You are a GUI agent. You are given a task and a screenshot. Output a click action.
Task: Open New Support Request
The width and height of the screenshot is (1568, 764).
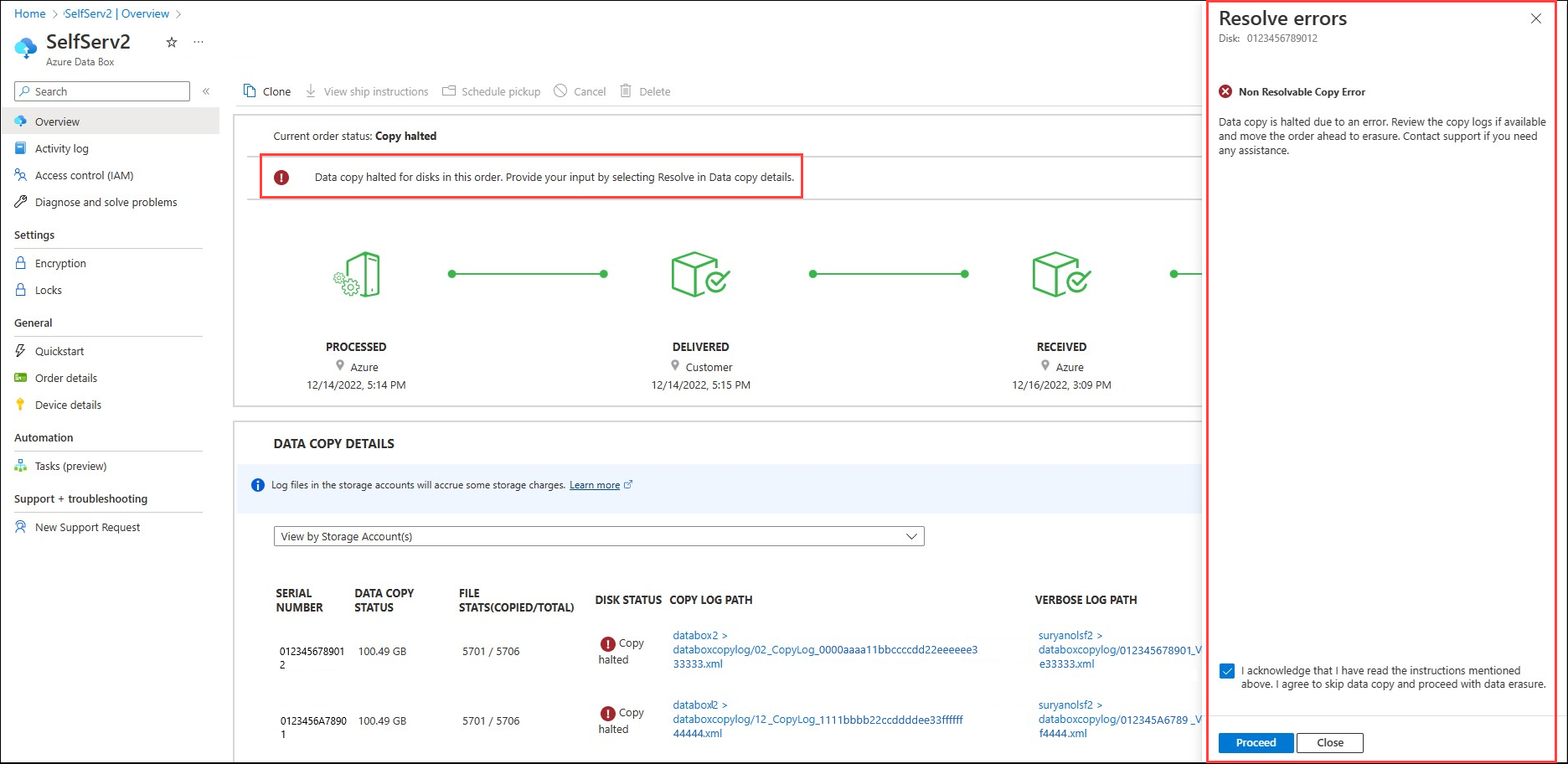pyautogui.click(x=87, y=527)
